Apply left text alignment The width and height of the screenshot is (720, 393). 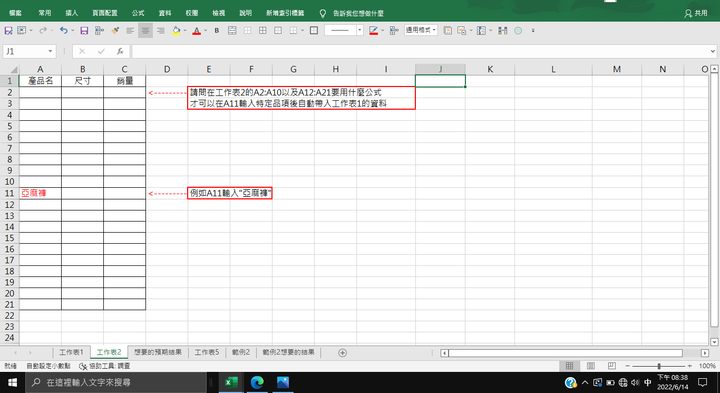pyautogui.click(x=130, y=31)
